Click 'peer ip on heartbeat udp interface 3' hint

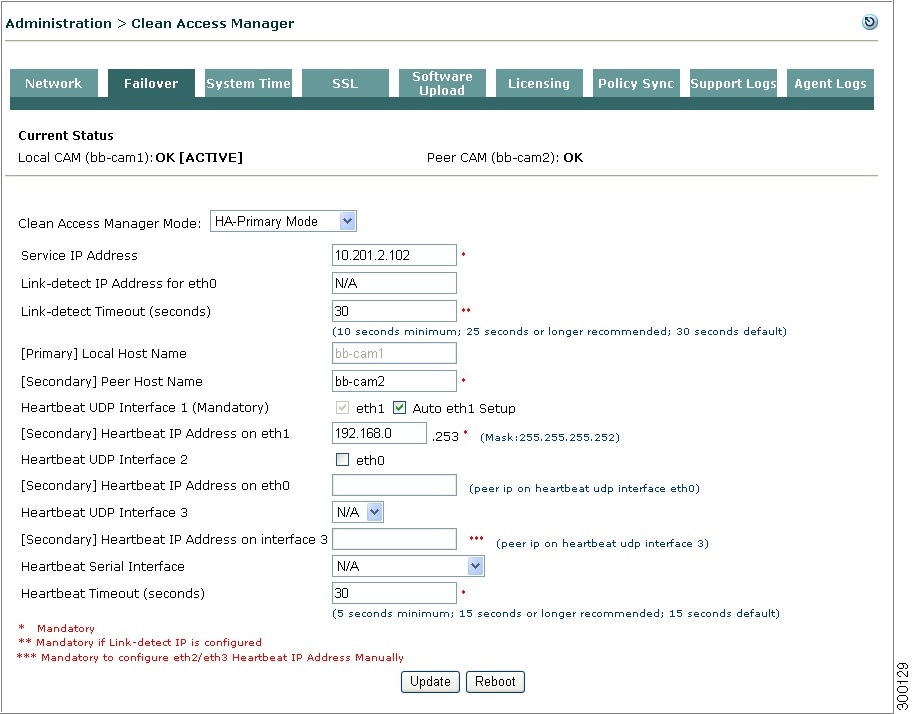coord(602,544)
